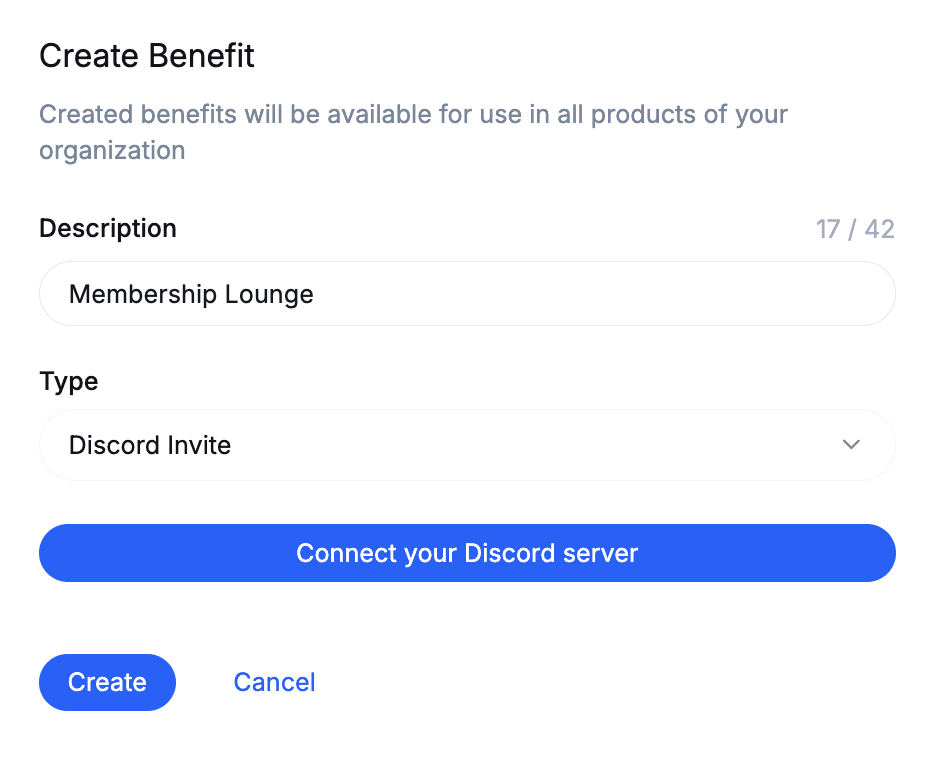The width and height of the screenshot is (940, 764).
Task: Focus the Description input field
Action: pos(467,294)
